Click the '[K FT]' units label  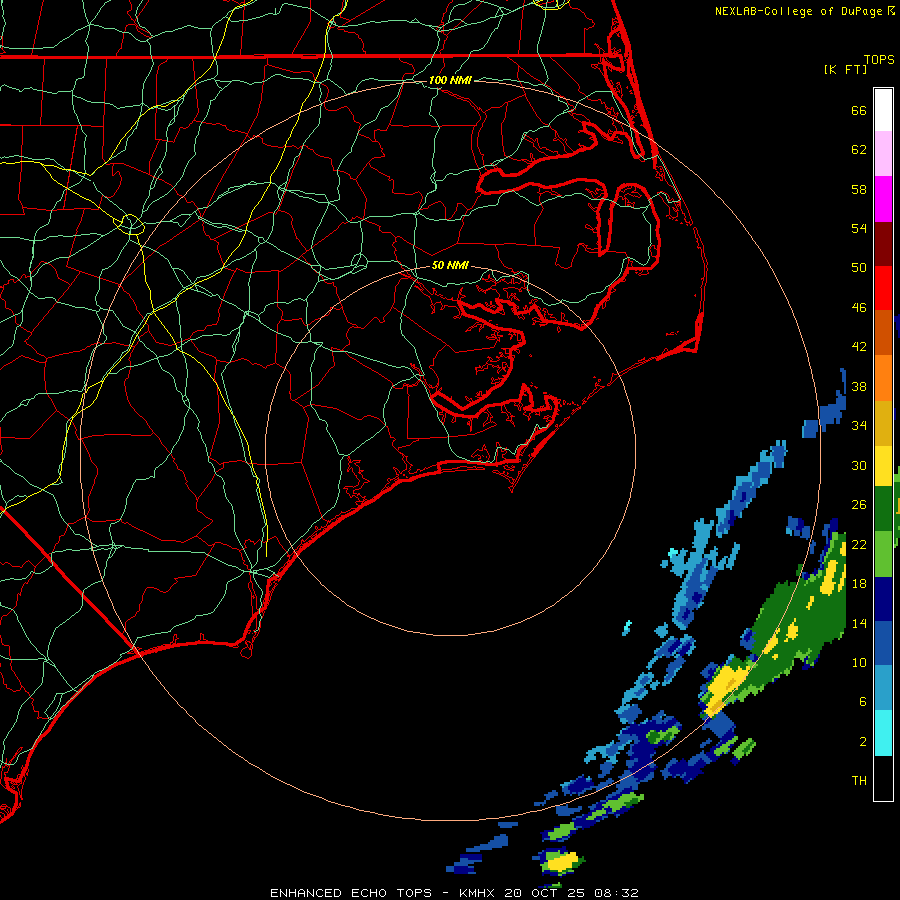(845, 69)
